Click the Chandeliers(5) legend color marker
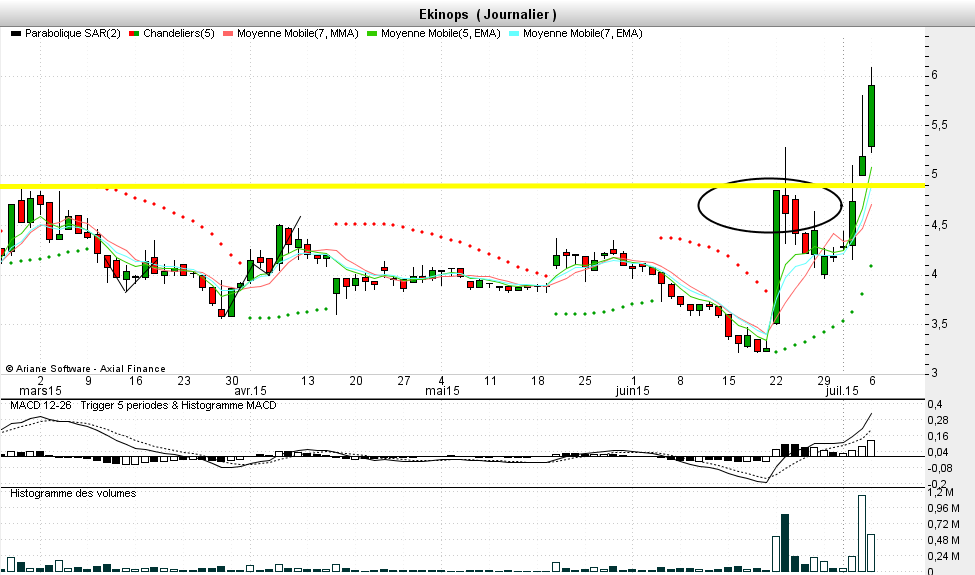 click(x=134, y=34)
